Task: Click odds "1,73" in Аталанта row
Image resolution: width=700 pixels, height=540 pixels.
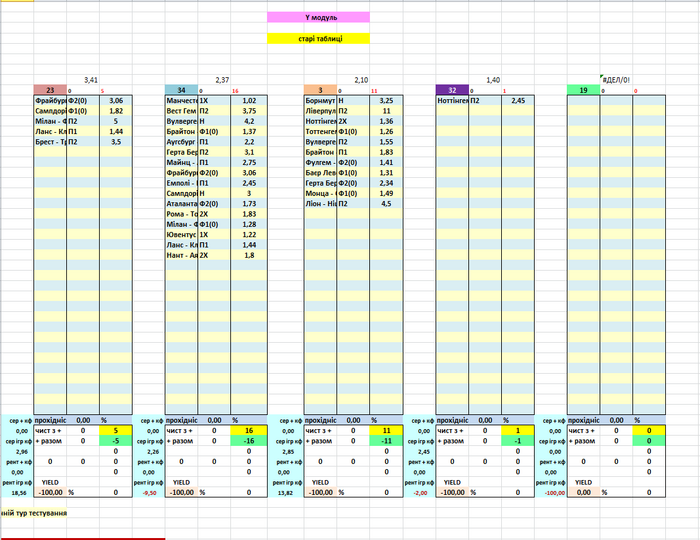Action: tap(249, 204)
